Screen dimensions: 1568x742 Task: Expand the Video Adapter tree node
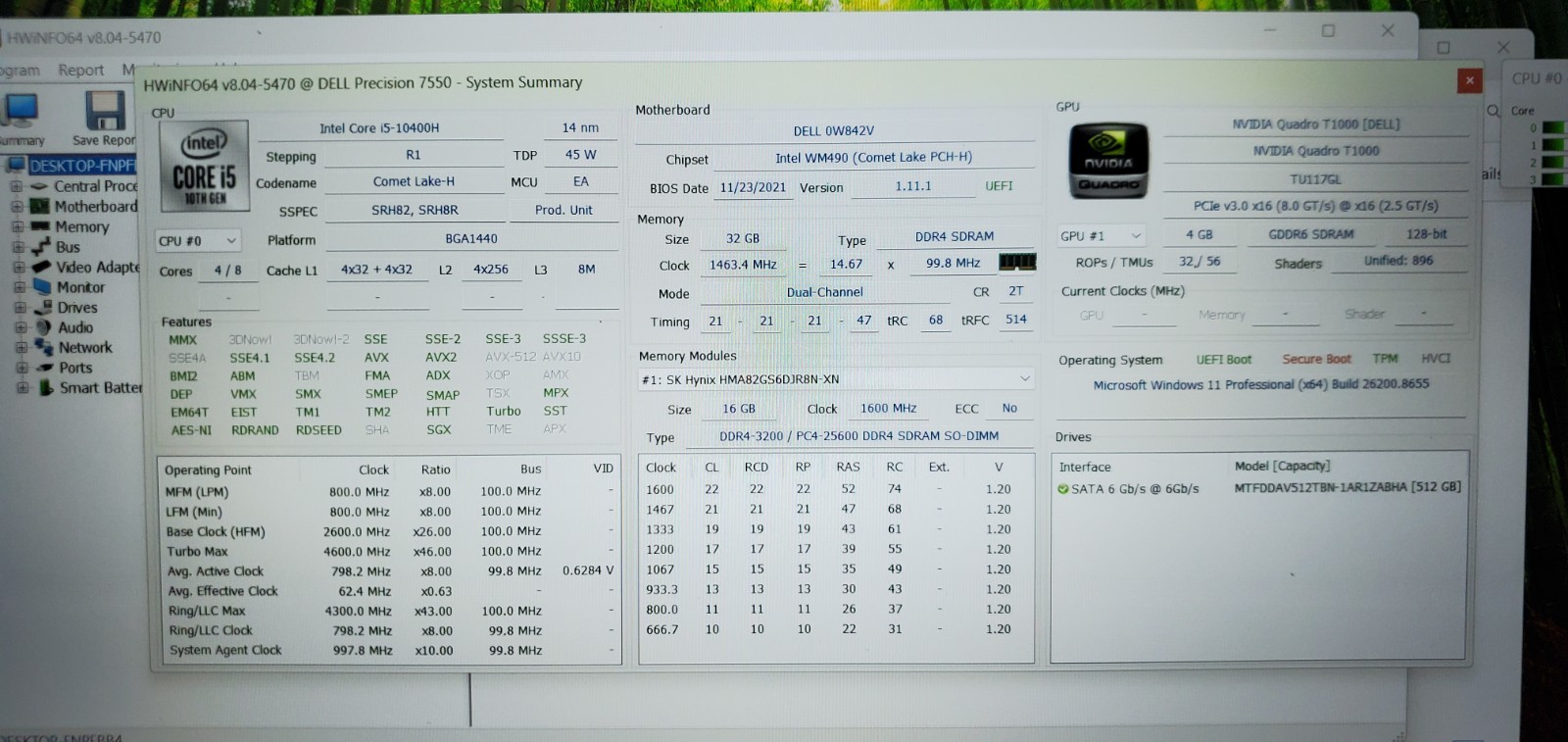pyautogui.click(x=19, y=268)
